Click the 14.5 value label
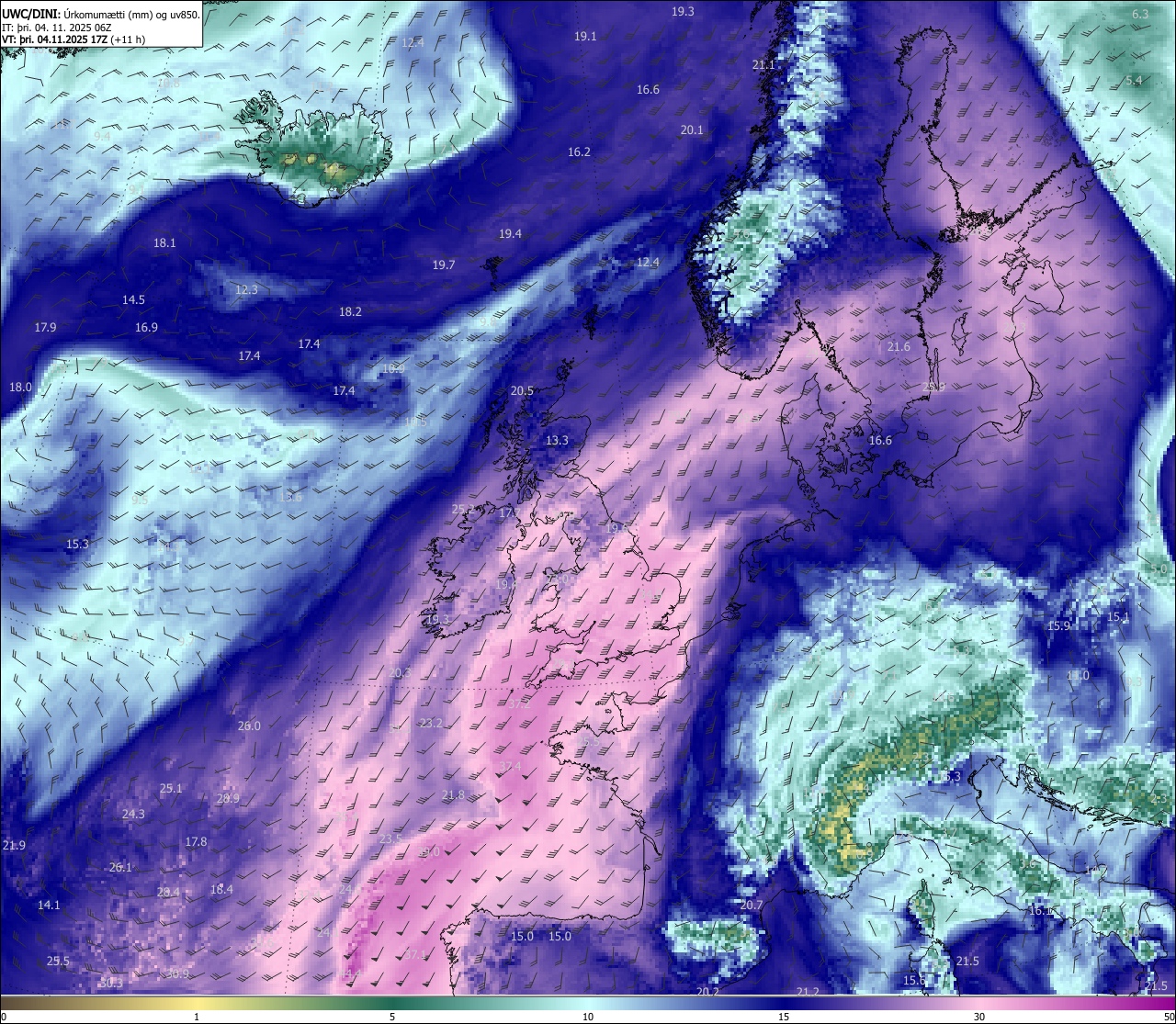 tap(133, 299)
